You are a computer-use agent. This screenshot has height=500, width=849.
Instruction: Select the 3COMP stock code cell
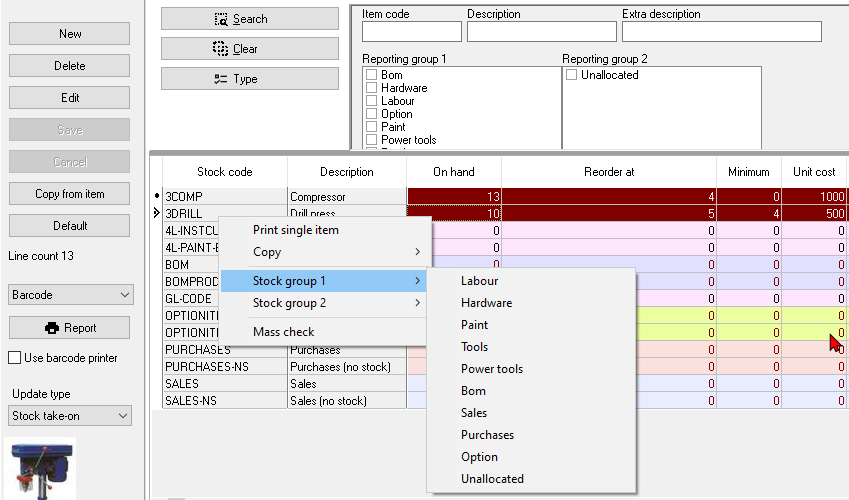(x=225, y=196)
